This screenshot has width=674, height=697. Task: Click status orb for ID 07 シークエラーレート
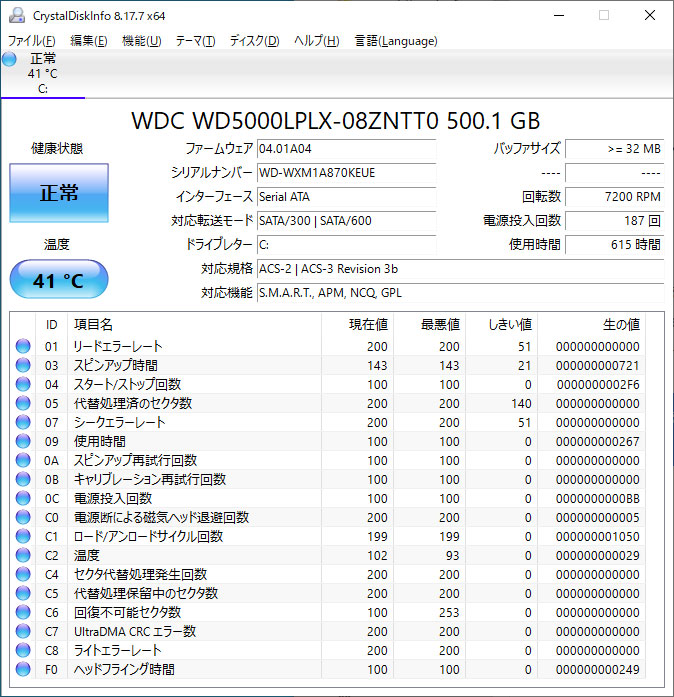click(x=23, y=422)
